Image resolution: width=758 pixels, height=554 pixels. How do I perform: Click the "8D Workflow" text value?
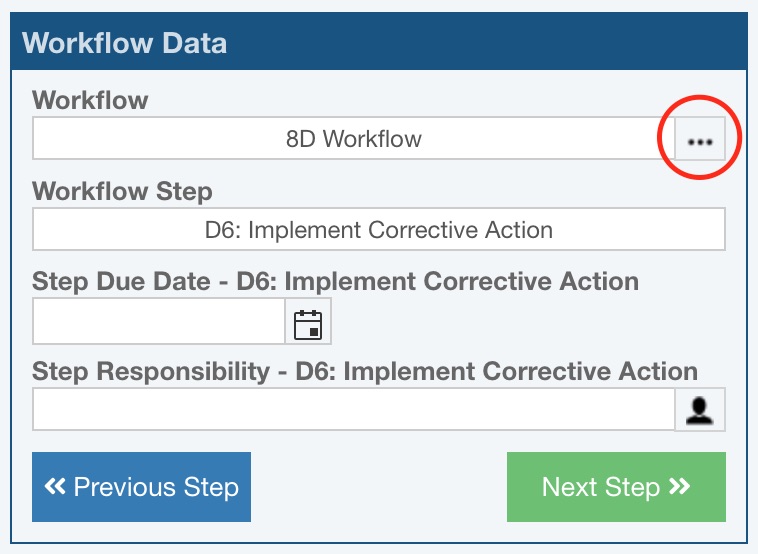click(x=353, y=139)
